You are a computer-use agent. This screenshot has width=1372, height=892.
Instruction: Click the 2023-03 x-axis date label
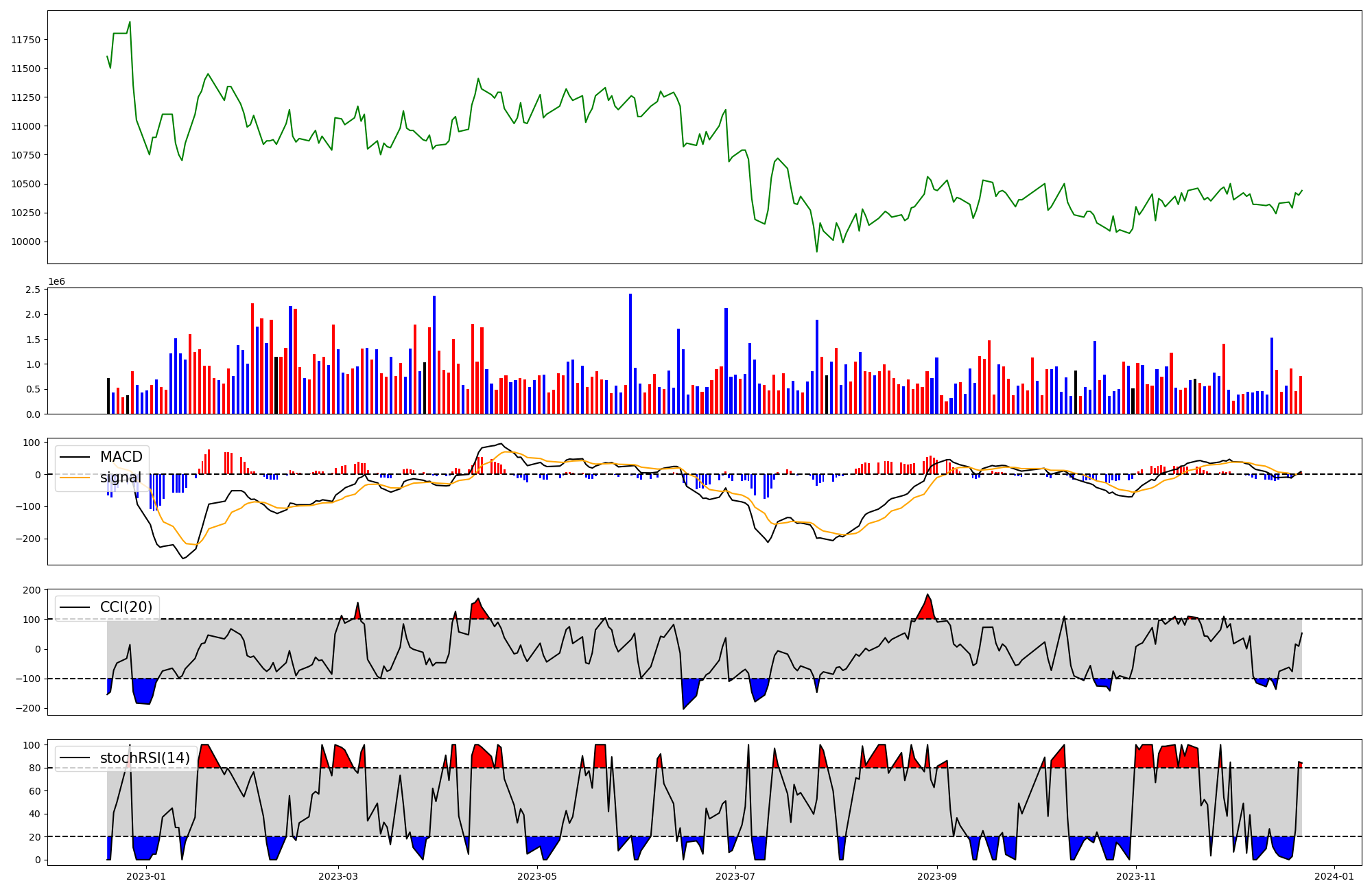pyautogui.click(x=338, y=876)
